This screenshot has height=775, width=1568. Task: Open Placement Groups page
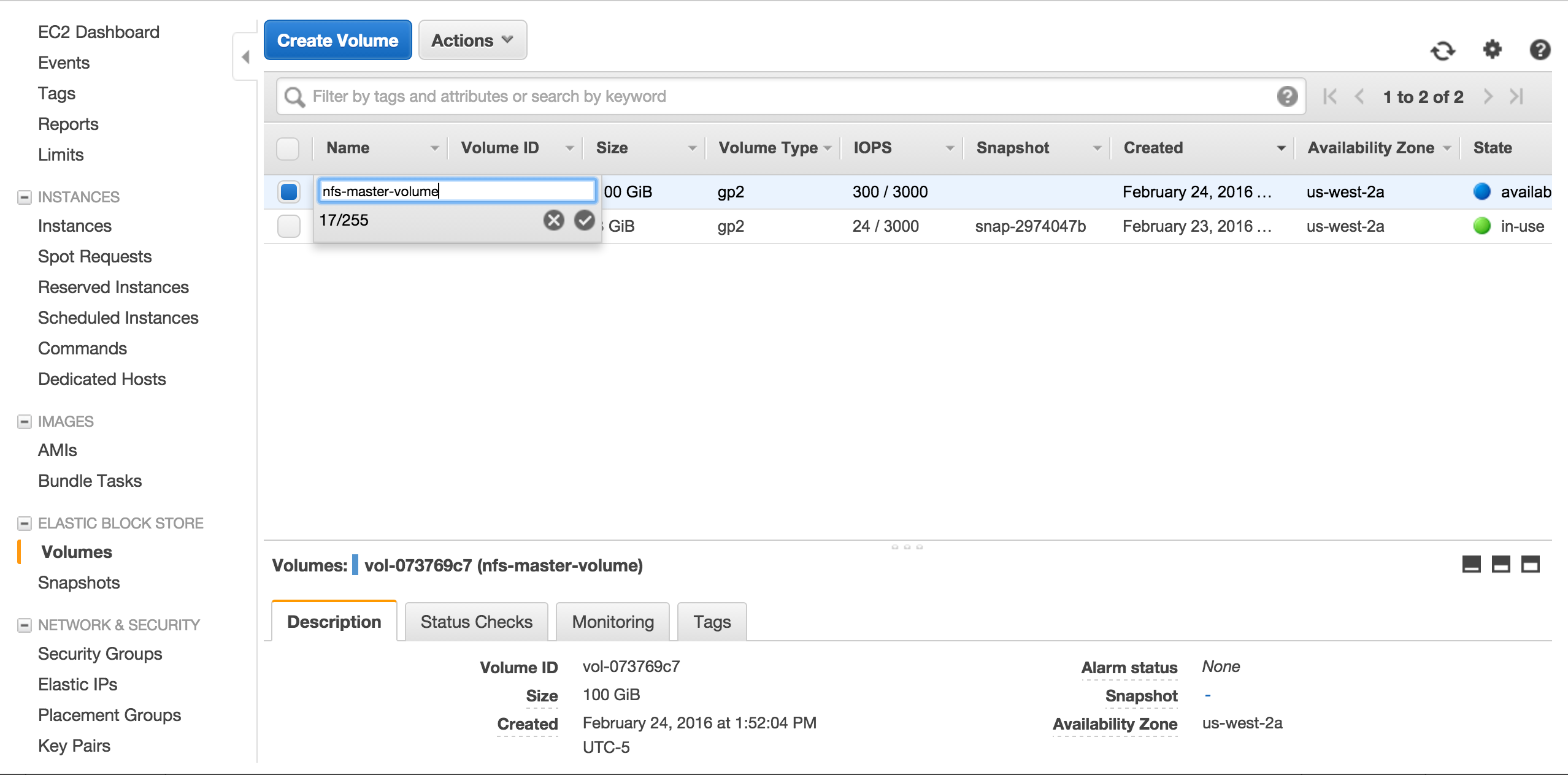[x=110, y=715]
